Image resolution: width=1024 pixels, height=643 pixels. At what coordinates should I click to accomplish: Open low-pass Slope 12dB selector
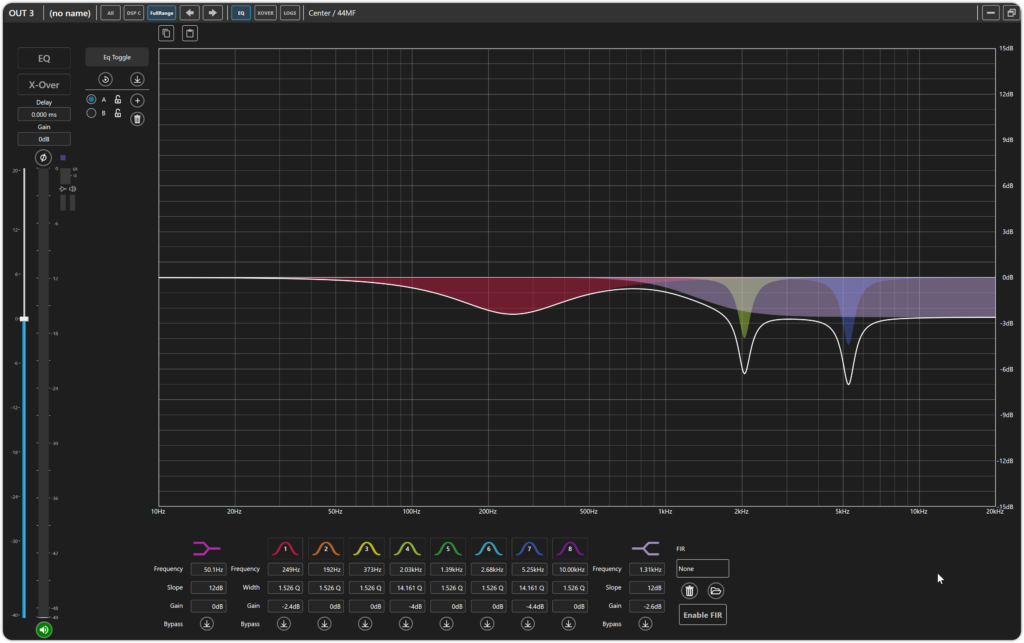tap(646, 587)
